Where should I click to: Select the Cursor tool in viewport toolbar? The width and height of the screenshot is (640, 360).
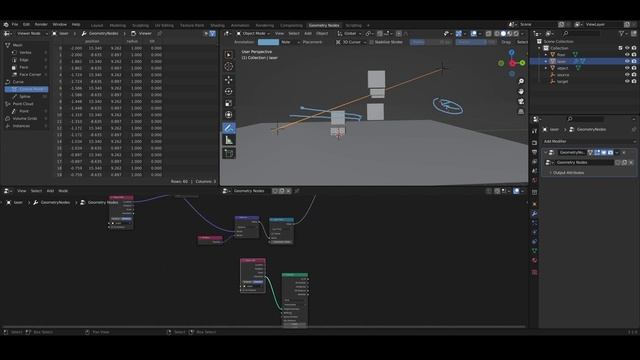click(x=229, y=66)
